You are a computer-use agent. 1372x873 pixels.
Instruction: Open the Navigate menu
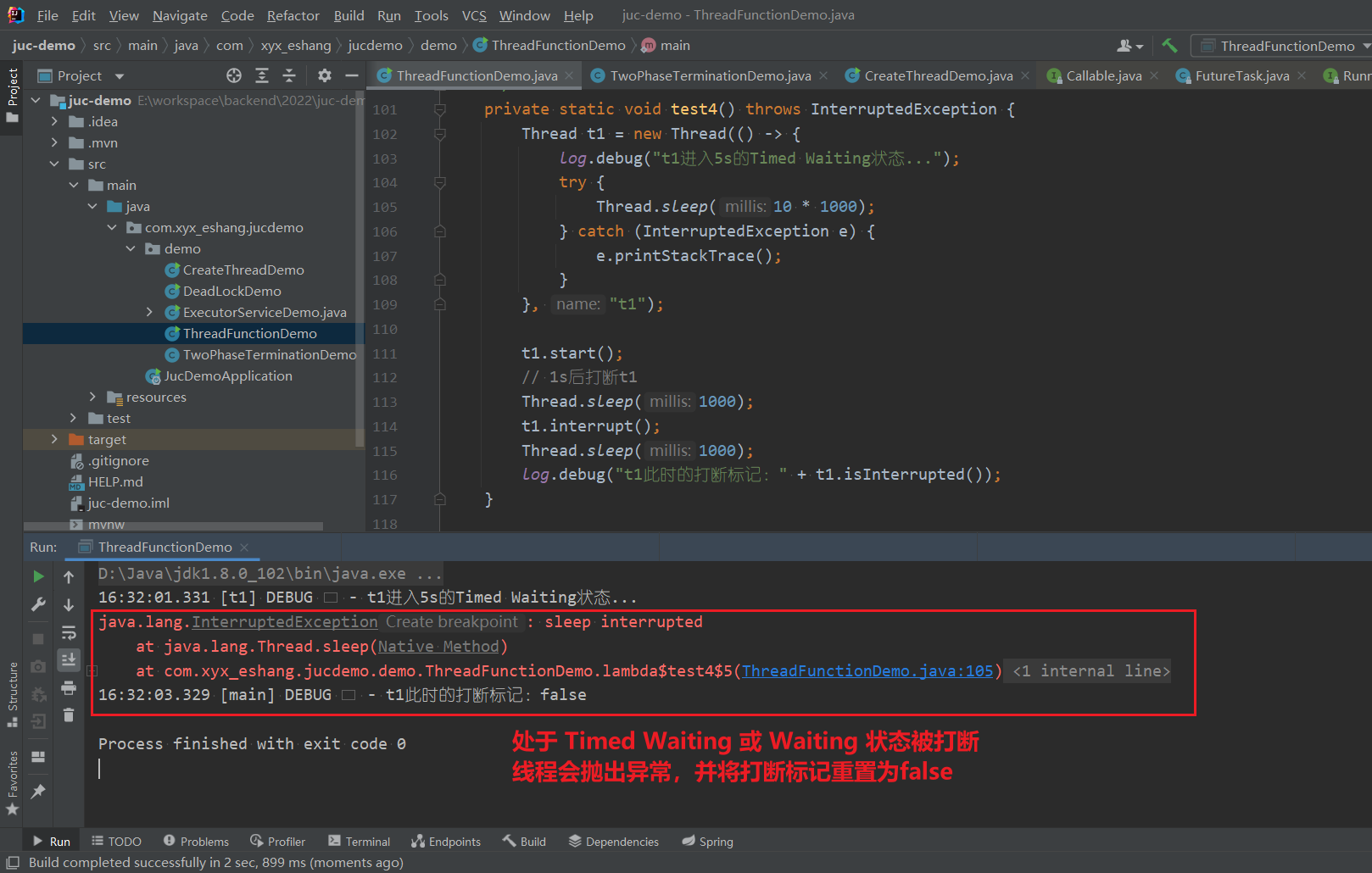tap(180, 15)
